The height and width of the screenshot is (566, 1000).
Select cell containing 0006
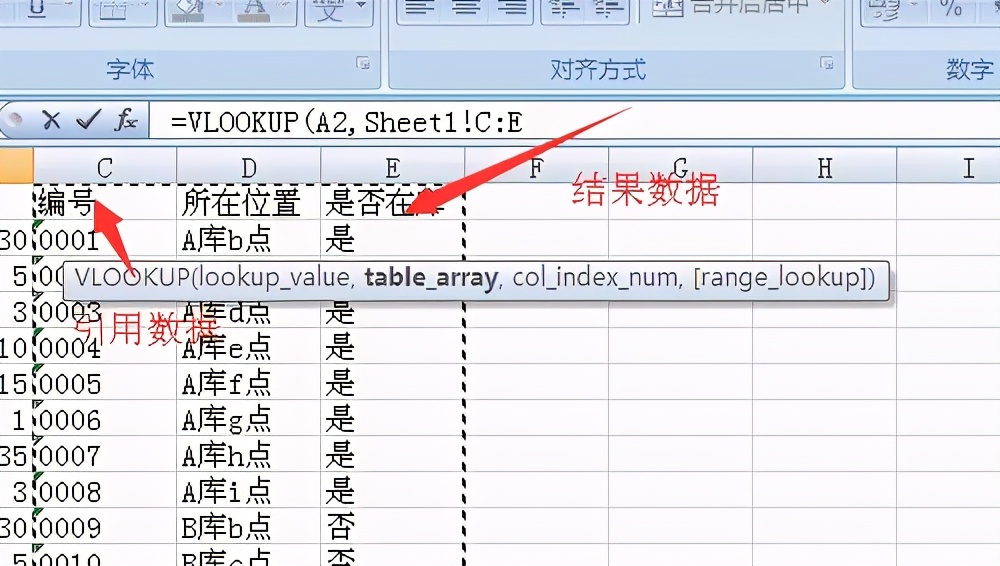tap(105, 419)
